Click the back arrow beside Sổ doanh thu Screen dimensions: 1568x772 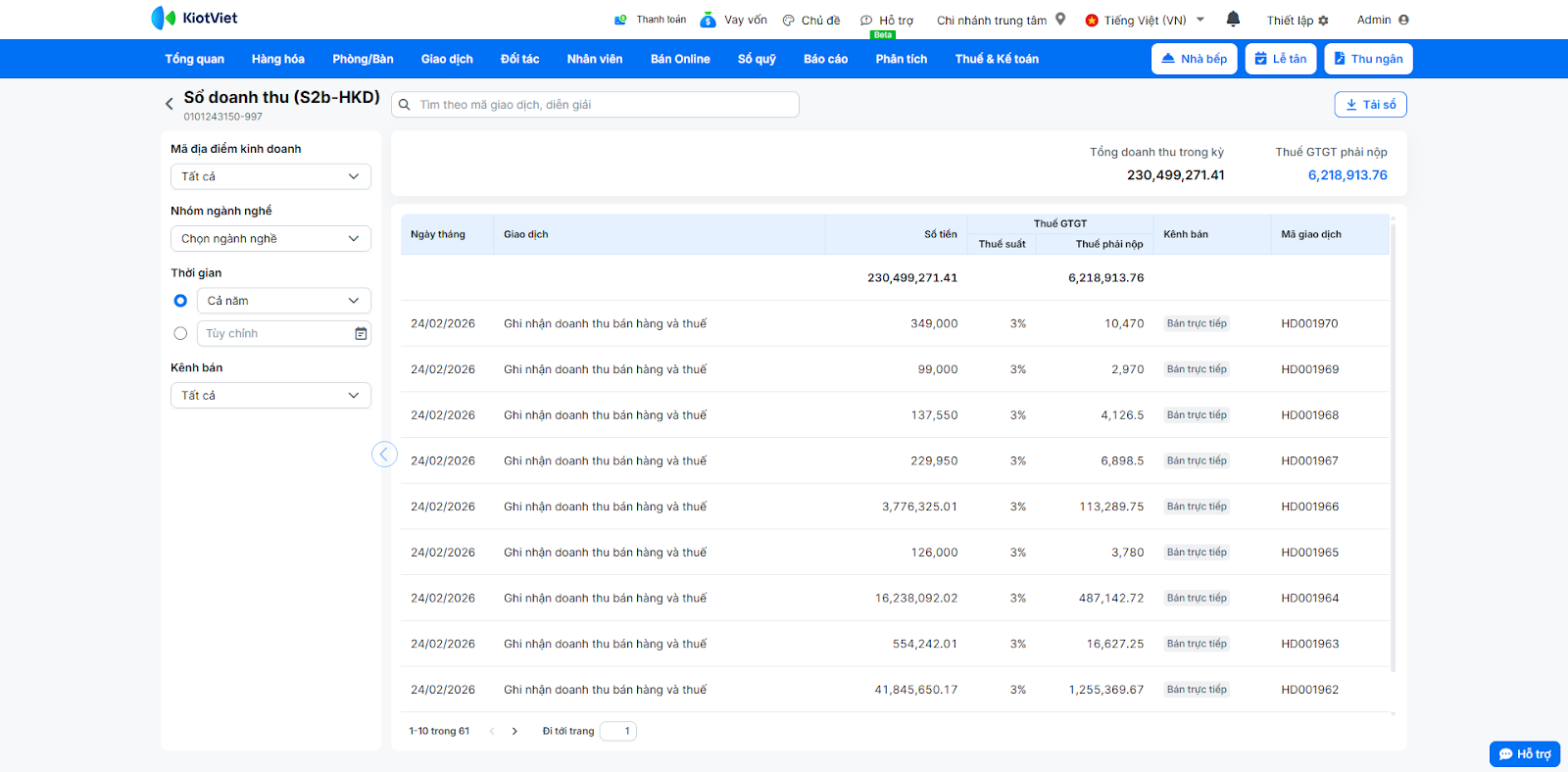coord(170,103)
